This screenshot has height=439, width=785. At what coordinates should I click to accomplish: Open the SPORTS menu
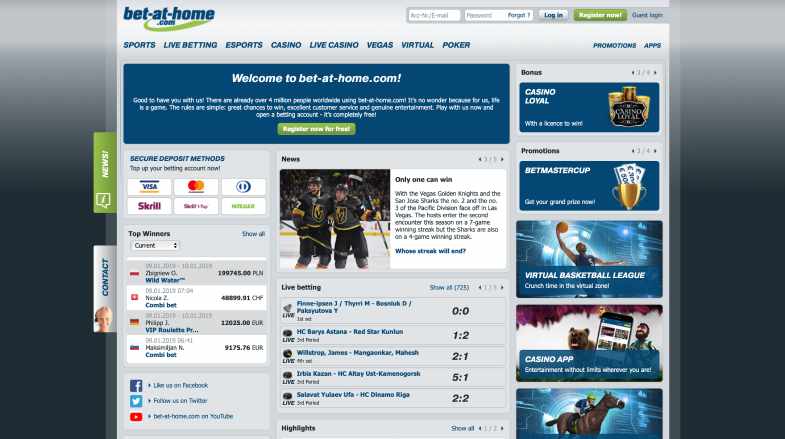tap(139, 45)
